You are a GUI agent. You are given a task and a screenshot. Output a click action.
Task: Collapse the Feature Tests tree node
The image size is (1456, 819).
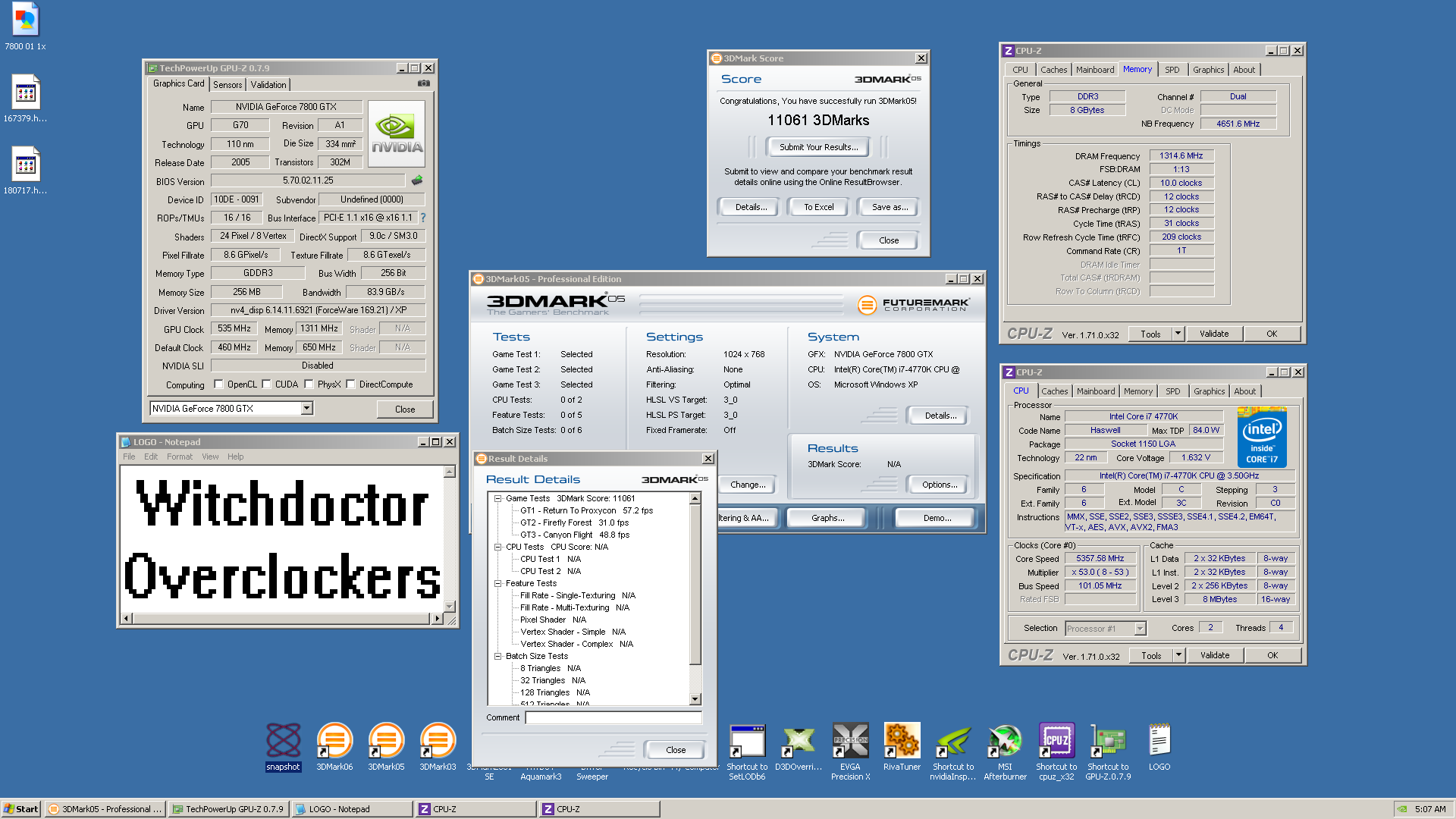(x=497, y=584)
